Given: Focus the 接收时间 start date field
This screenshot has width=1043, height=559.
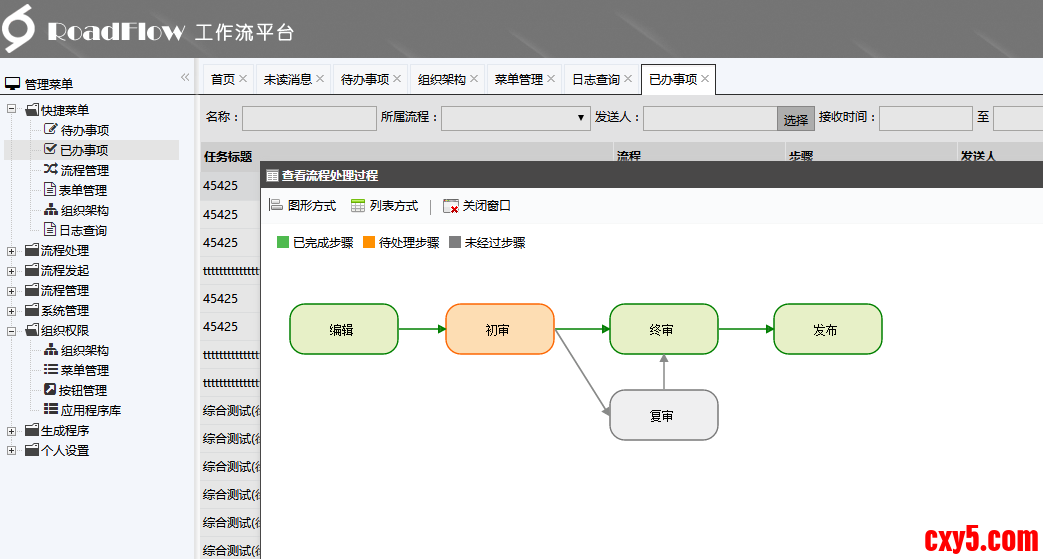Looking at the screenshot, I should [926, 118].
